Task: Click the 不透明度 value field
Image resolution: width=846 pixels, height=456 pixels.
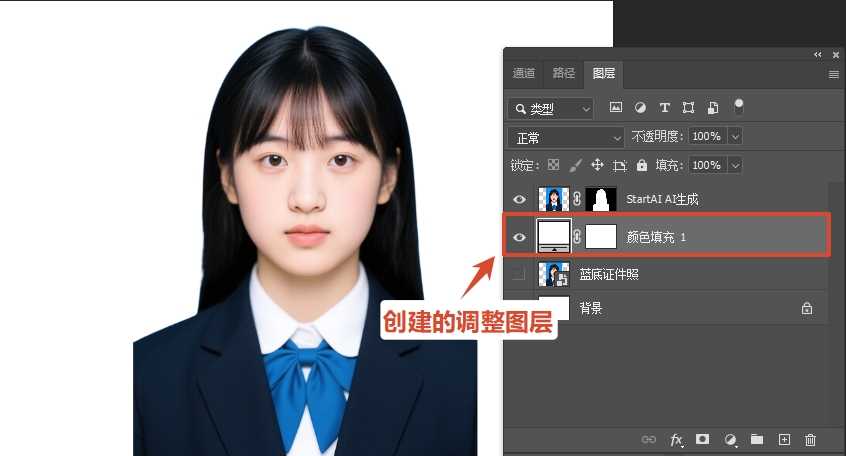Action: click(x=707, y=136)
